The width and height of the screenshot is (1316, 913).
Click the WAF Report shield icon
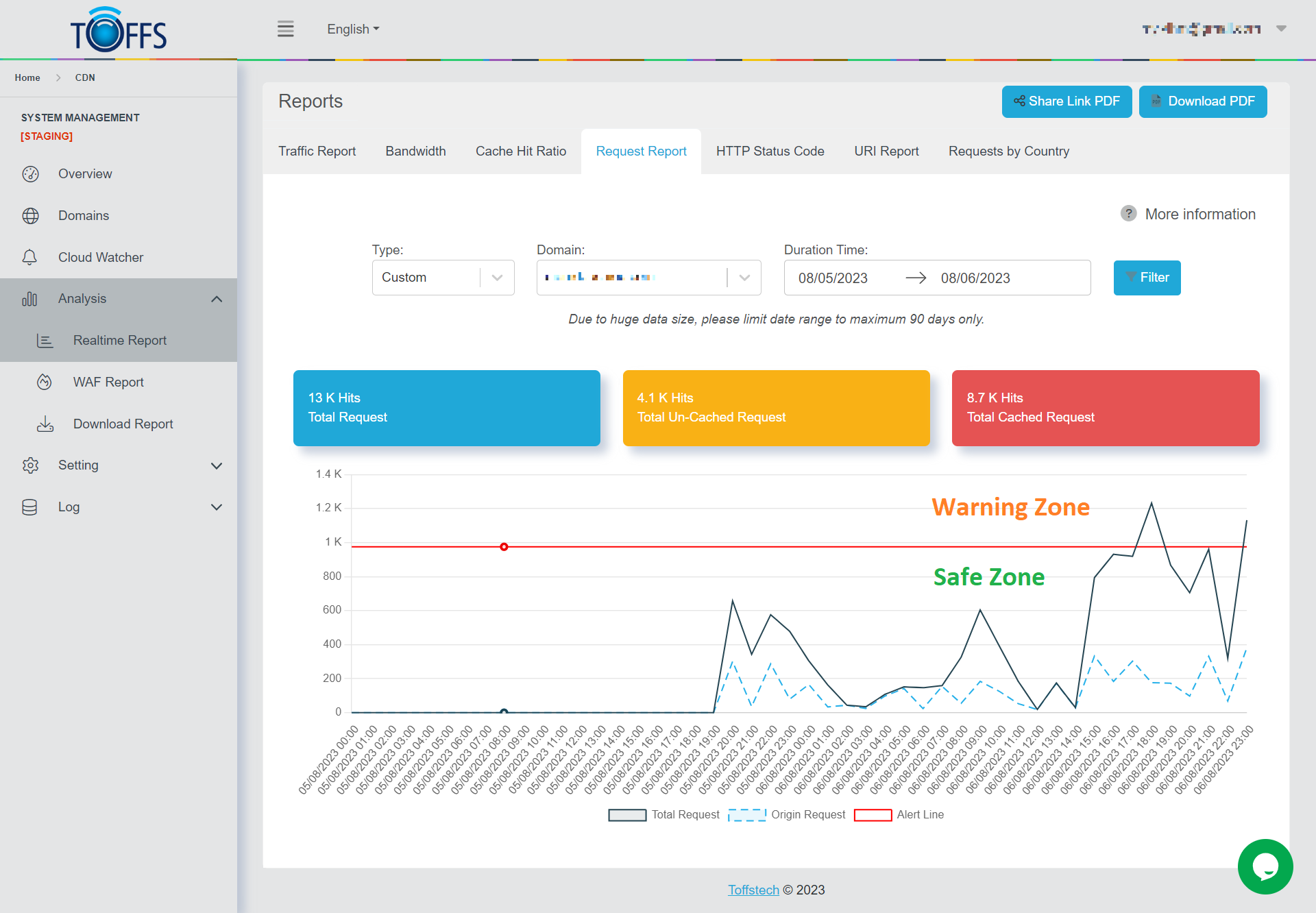(45, 382)
